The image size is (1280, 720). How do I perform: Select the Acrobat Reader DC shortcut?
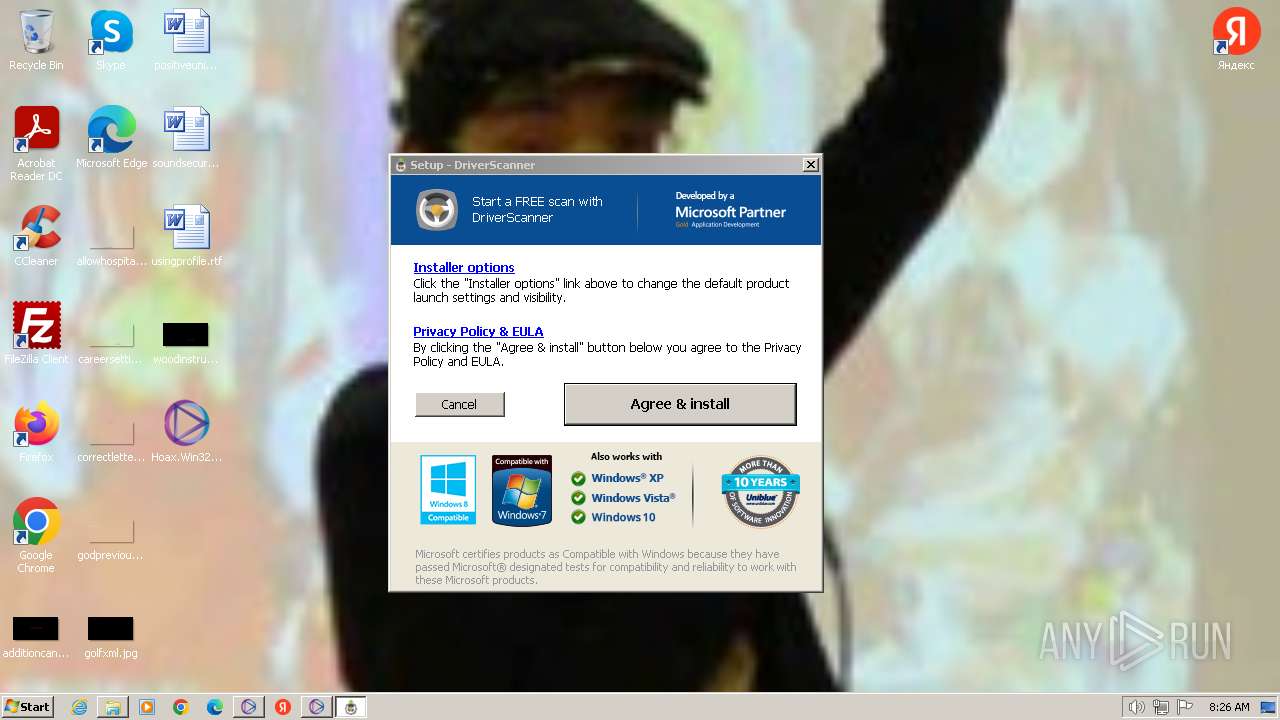pyautogui.click(x=37, y=145)
